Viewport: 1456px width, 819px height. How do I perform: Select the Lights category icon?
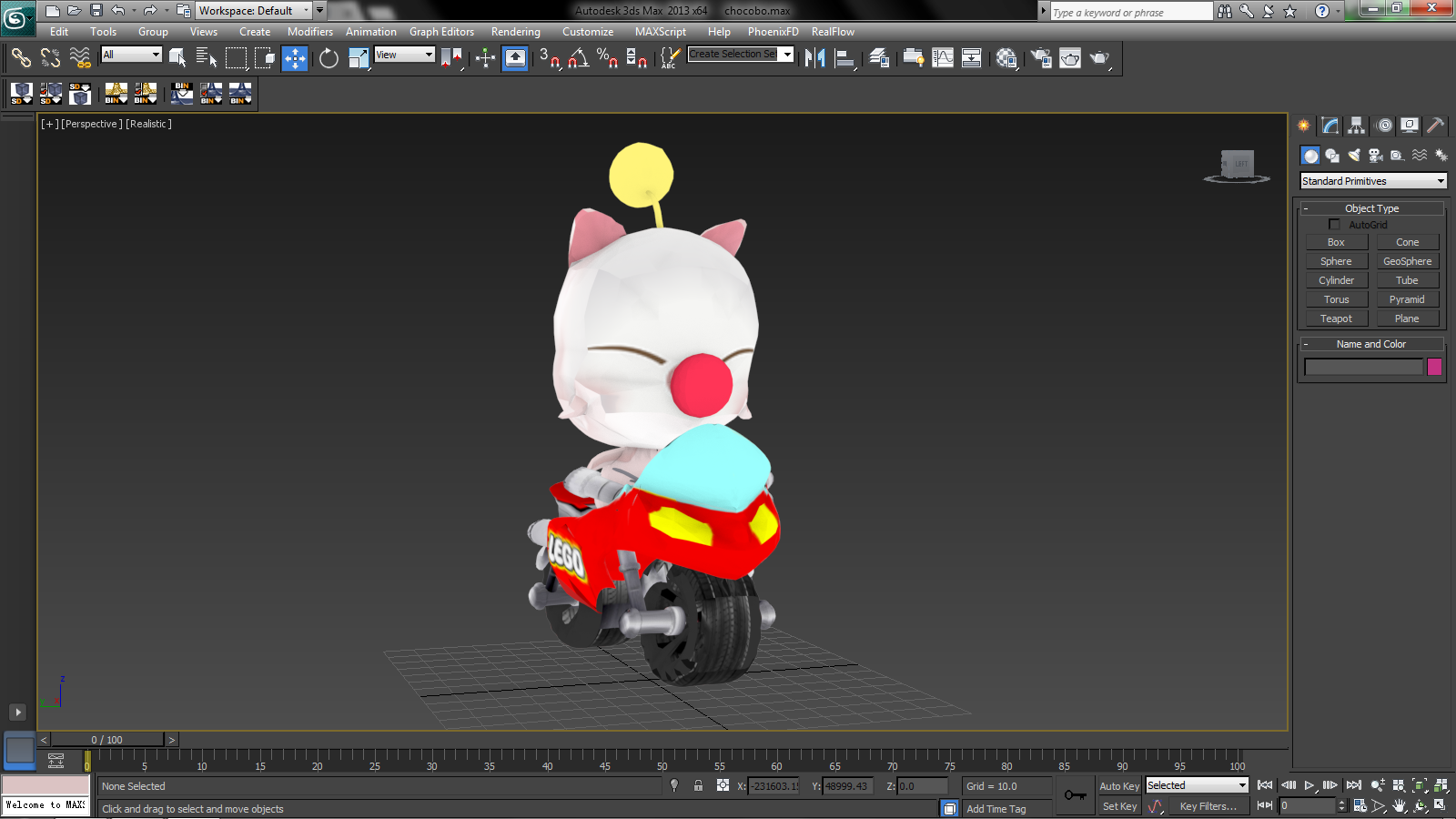(1354, 156)
